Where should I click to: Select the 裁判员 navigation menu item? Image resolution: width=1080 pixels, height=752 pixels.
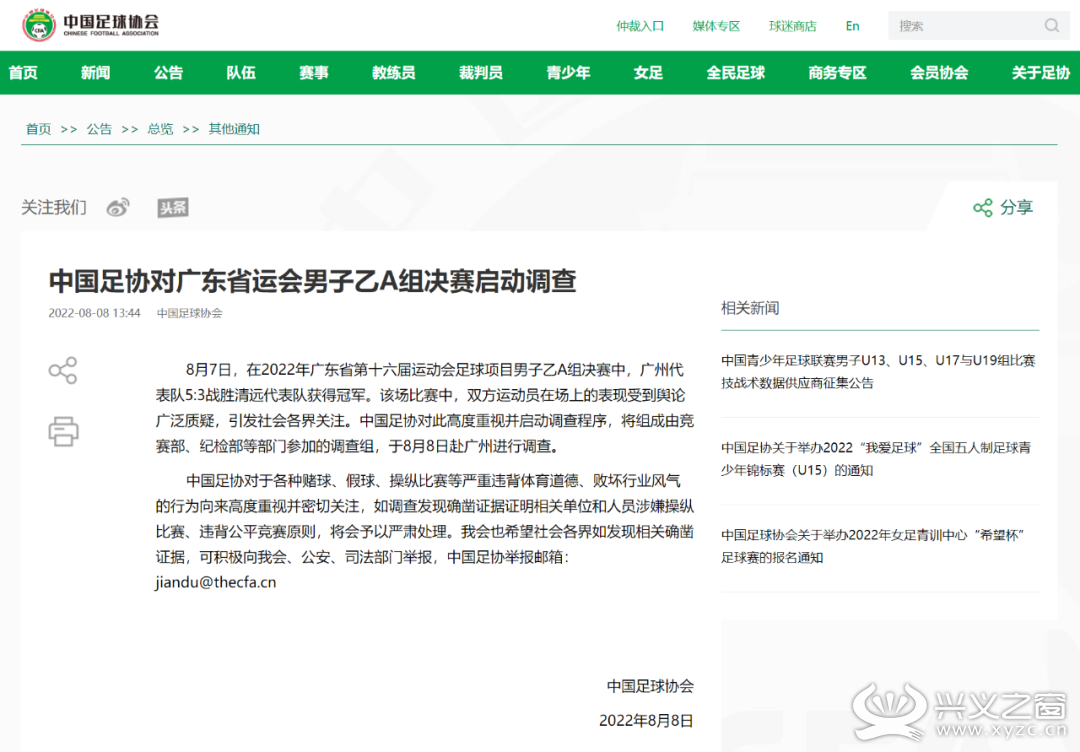click(x=481, y=72)
